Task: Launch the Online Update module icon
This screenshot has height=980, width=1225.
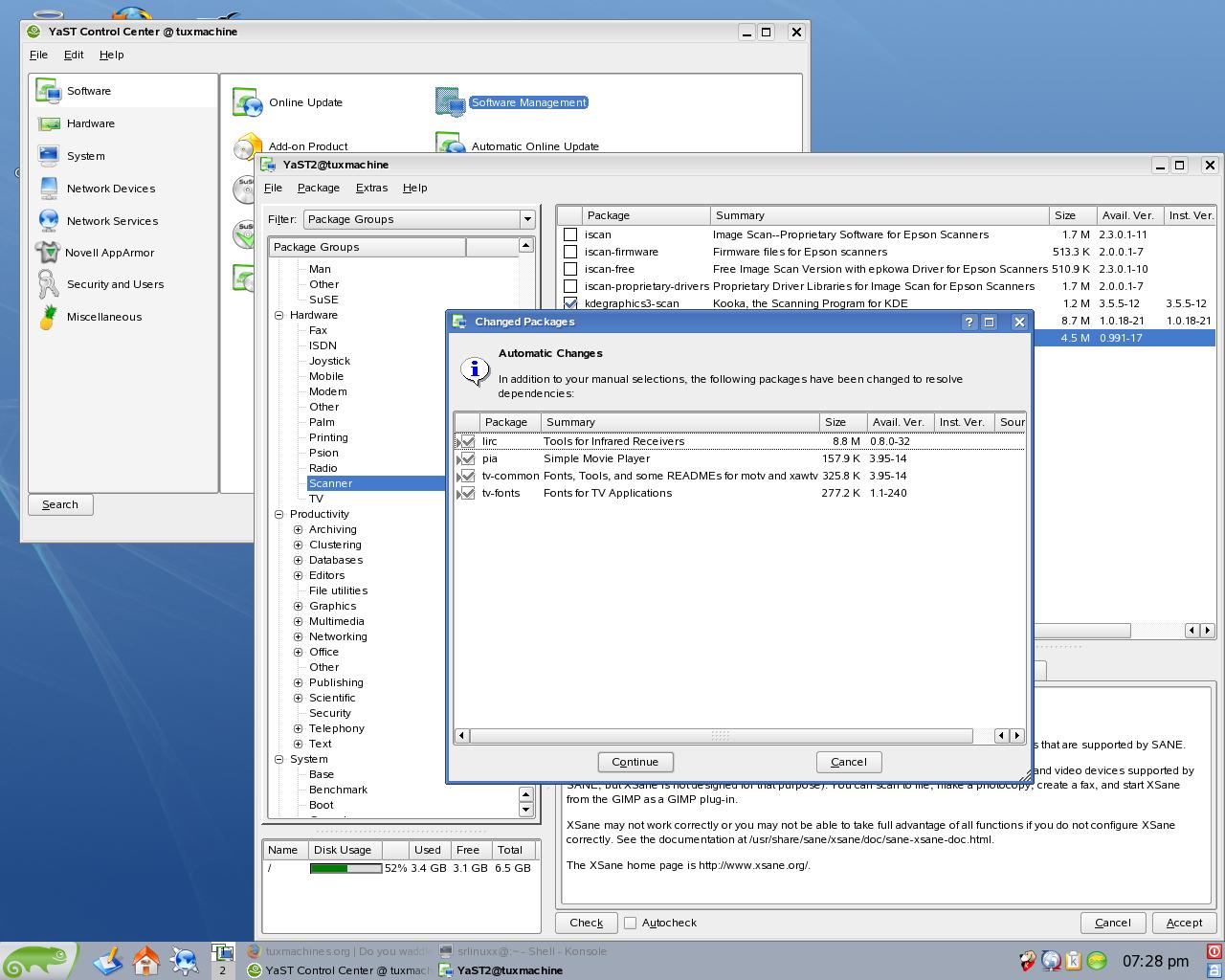Action: tap(247, 102)
